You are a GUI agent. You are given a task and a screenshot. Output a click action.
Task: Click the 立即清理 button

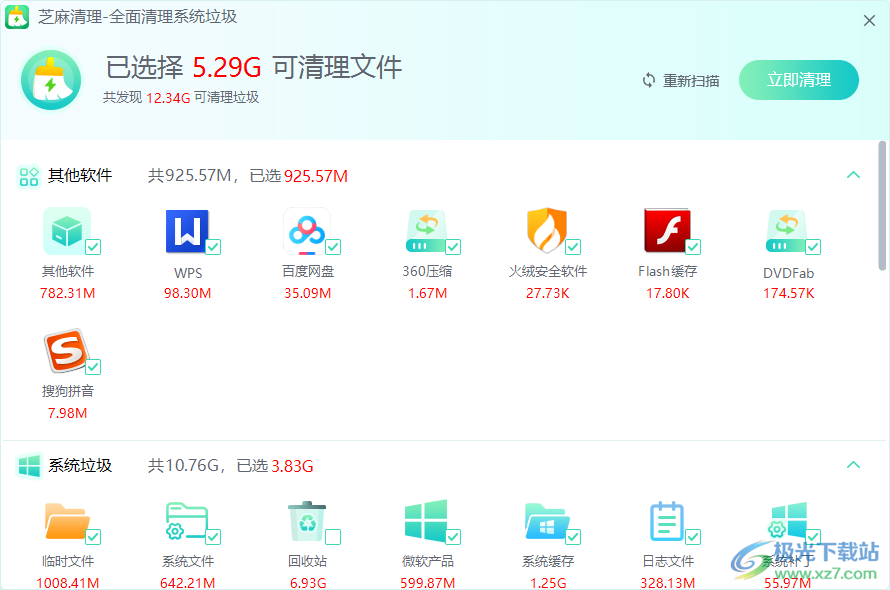click(x=799, y=80)
